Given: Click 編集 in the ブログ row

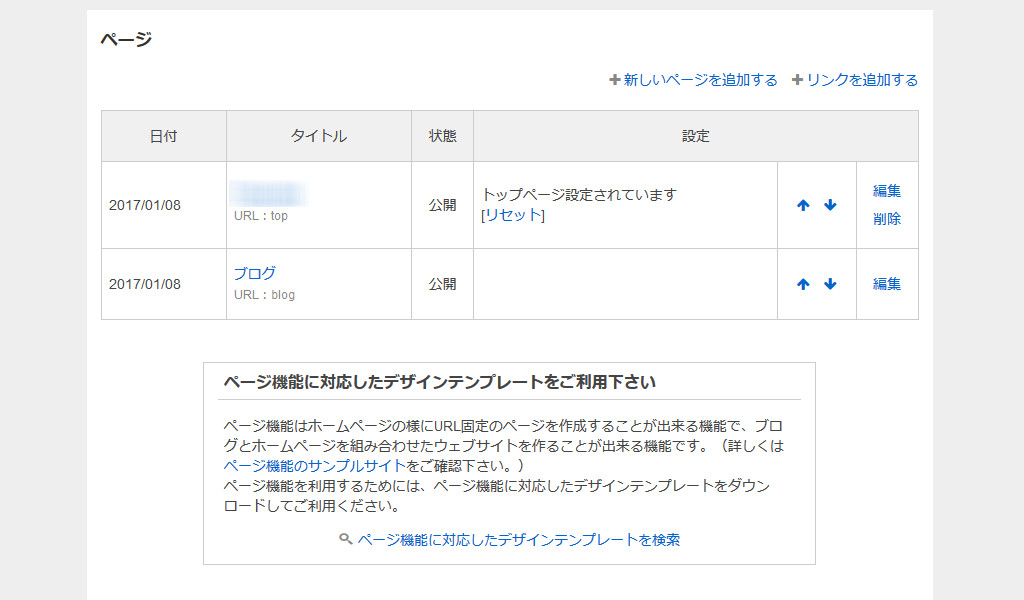Looking at the screenshot, I should [887, 284].
